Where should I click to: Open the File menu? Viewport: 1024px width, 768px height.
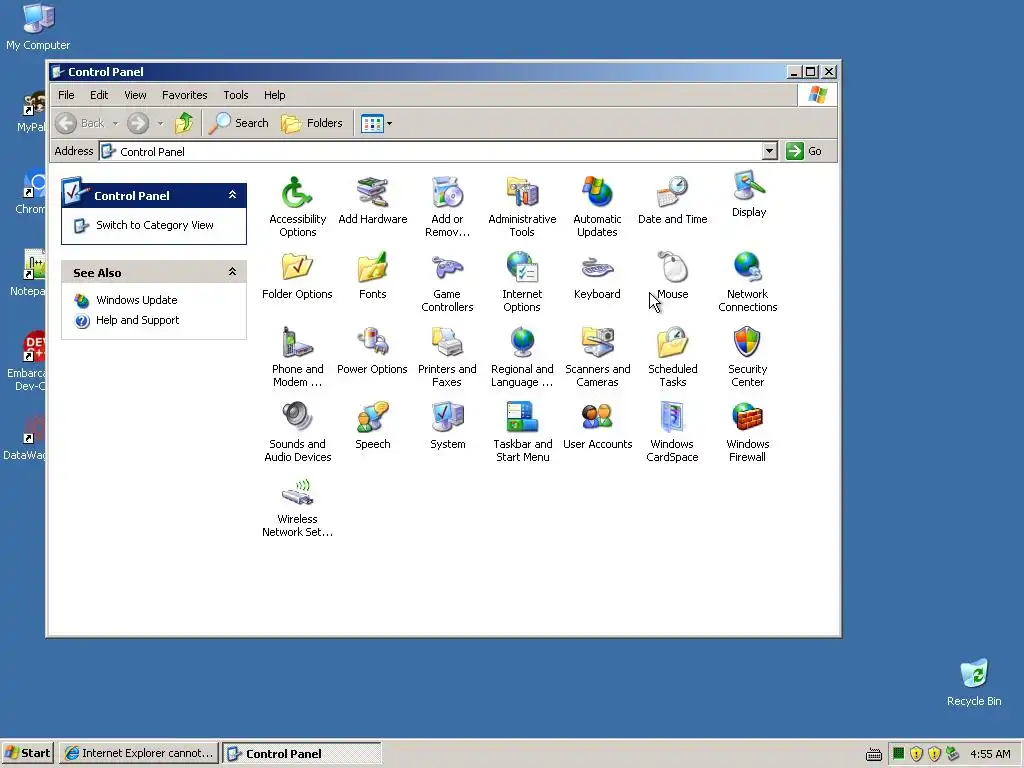point(66,95)
